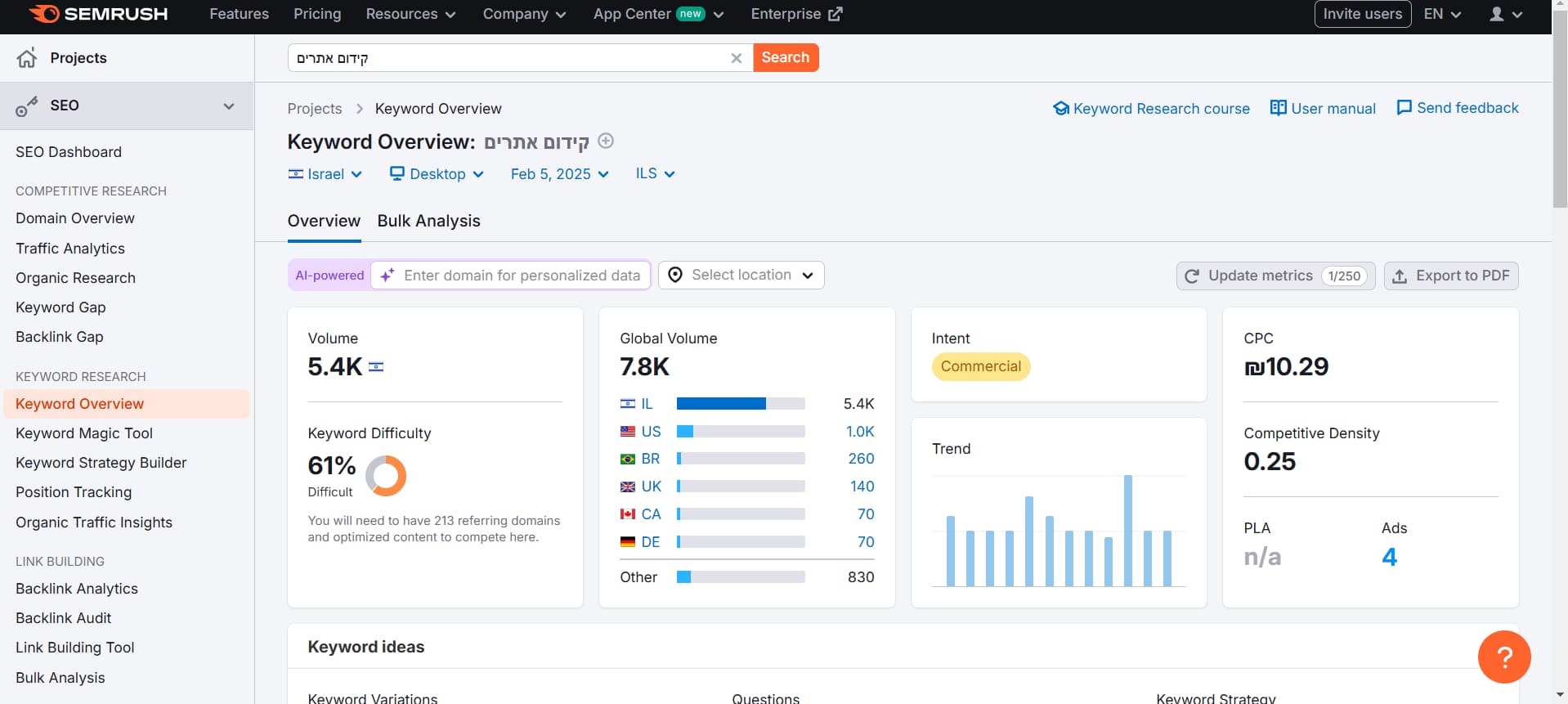This screenshot has height=704, width=1568.
Task: Click the Other volume bar
Action: [x=741, y=577]
